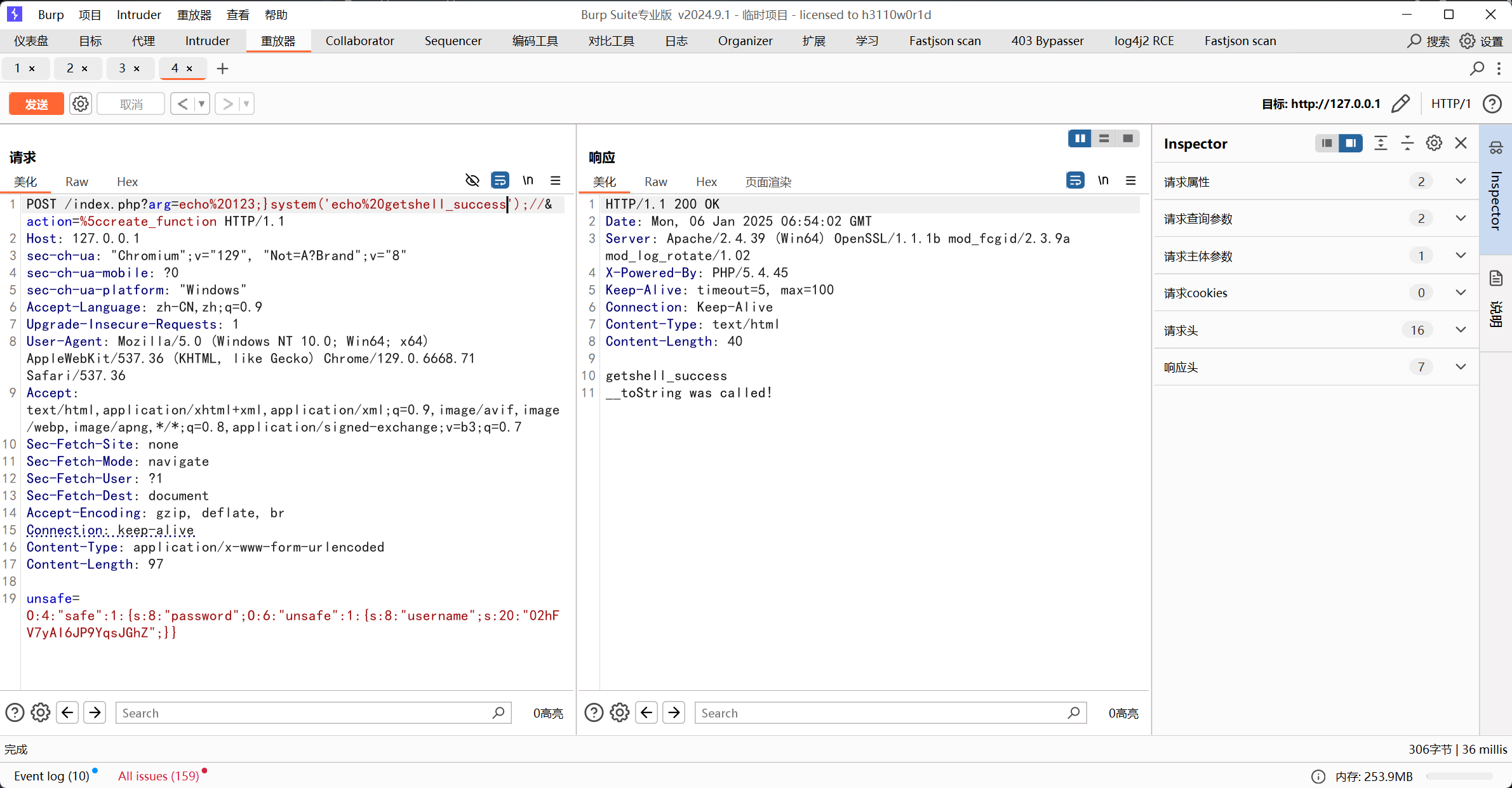Switch to top-bottom request/response layout
Viewport: 1512px width, 788px height.
tap(1104, 138)
